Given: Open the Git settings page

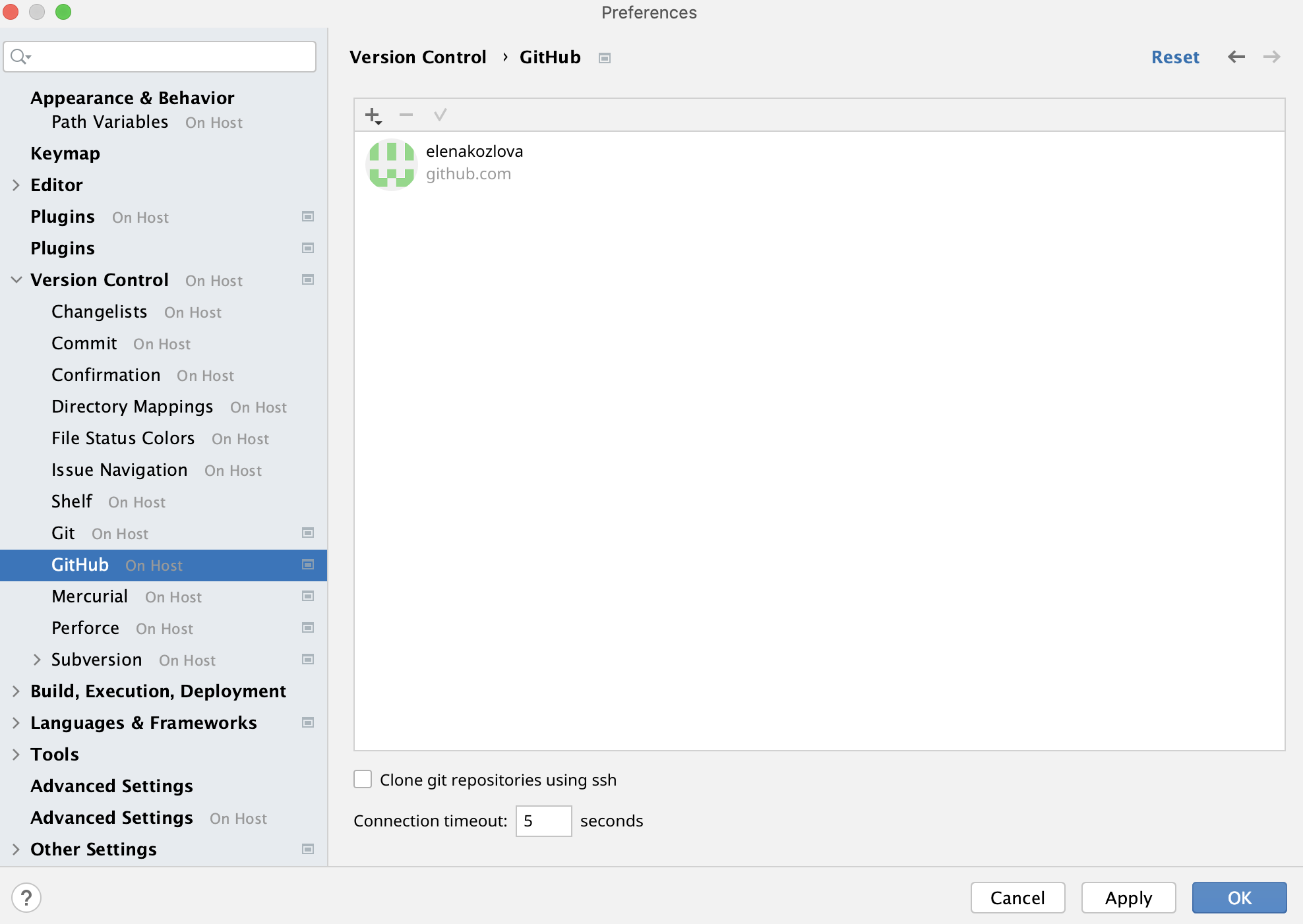Looking at the screenshot, I should [63, 533].
